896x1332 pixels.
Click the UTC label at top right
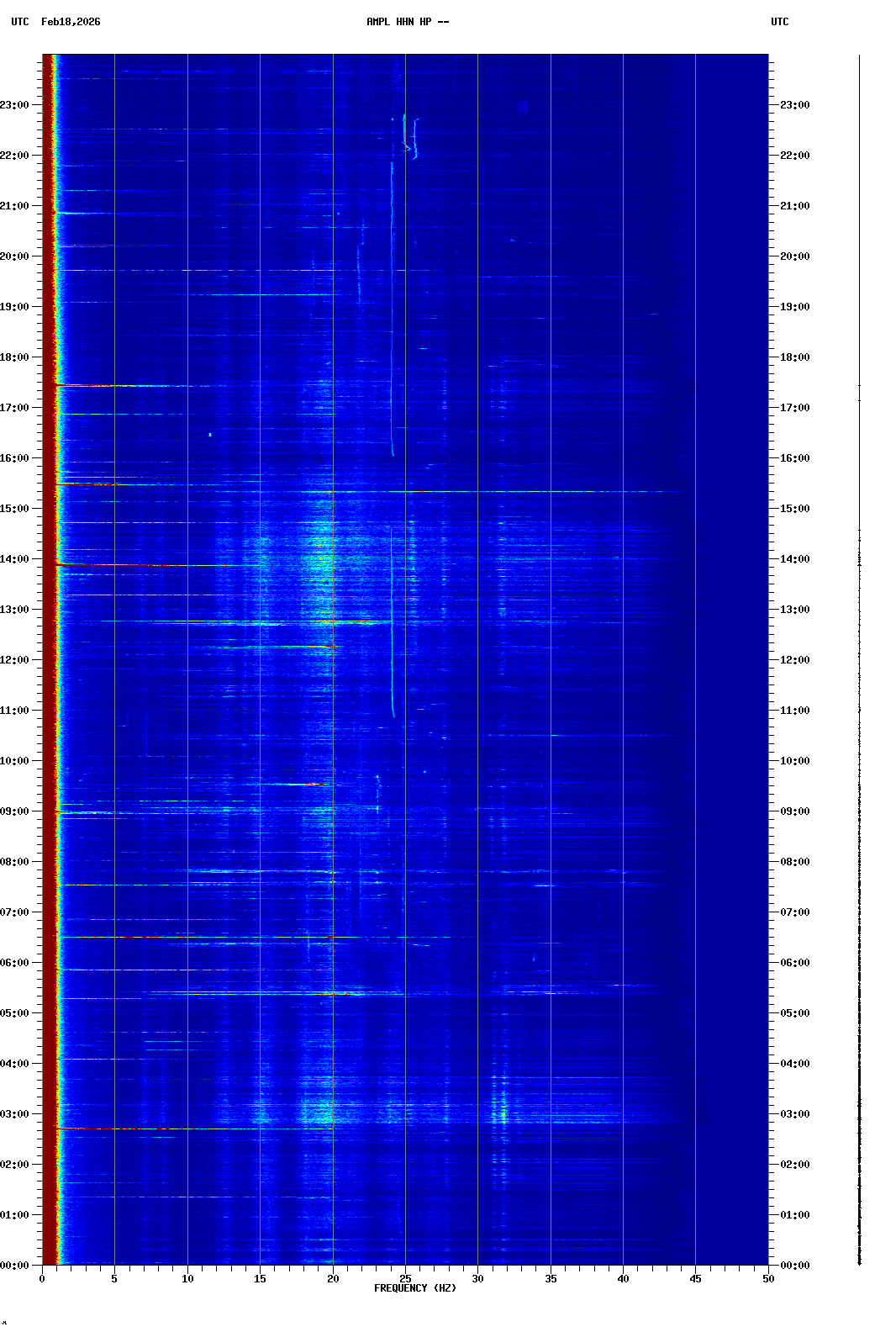coord(779,22)
